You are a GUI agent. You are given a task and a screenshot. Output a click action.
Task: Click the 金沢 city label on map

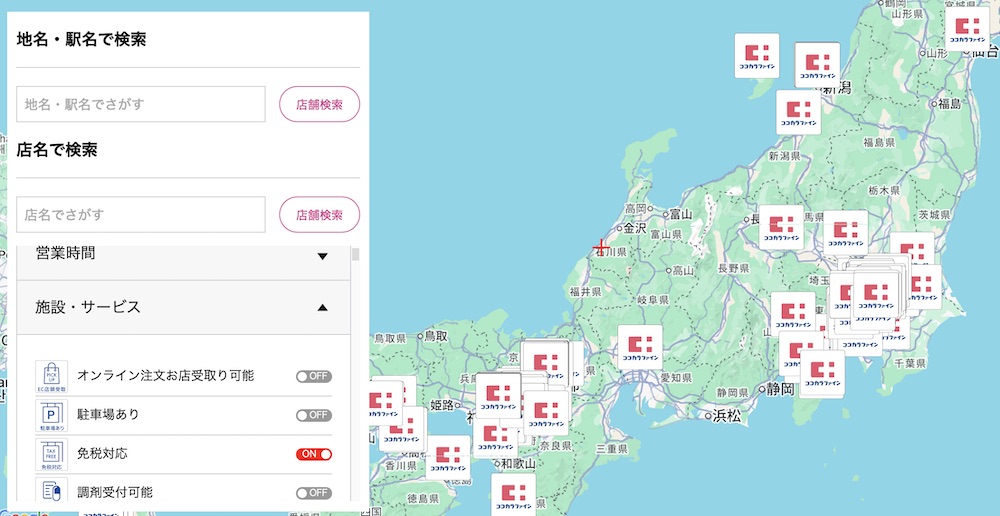click(x=635, y=228)
